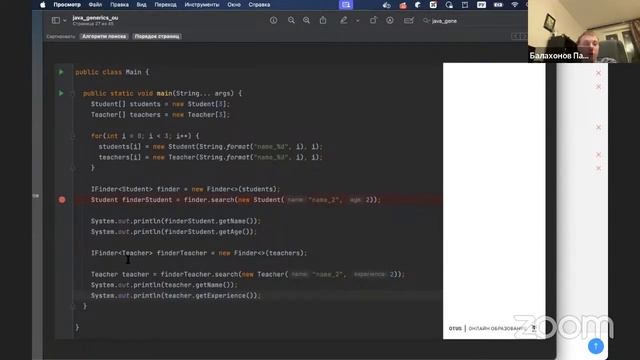
Task: Sort results by Алгоритм поиска
Action: (x=104, y=36)
